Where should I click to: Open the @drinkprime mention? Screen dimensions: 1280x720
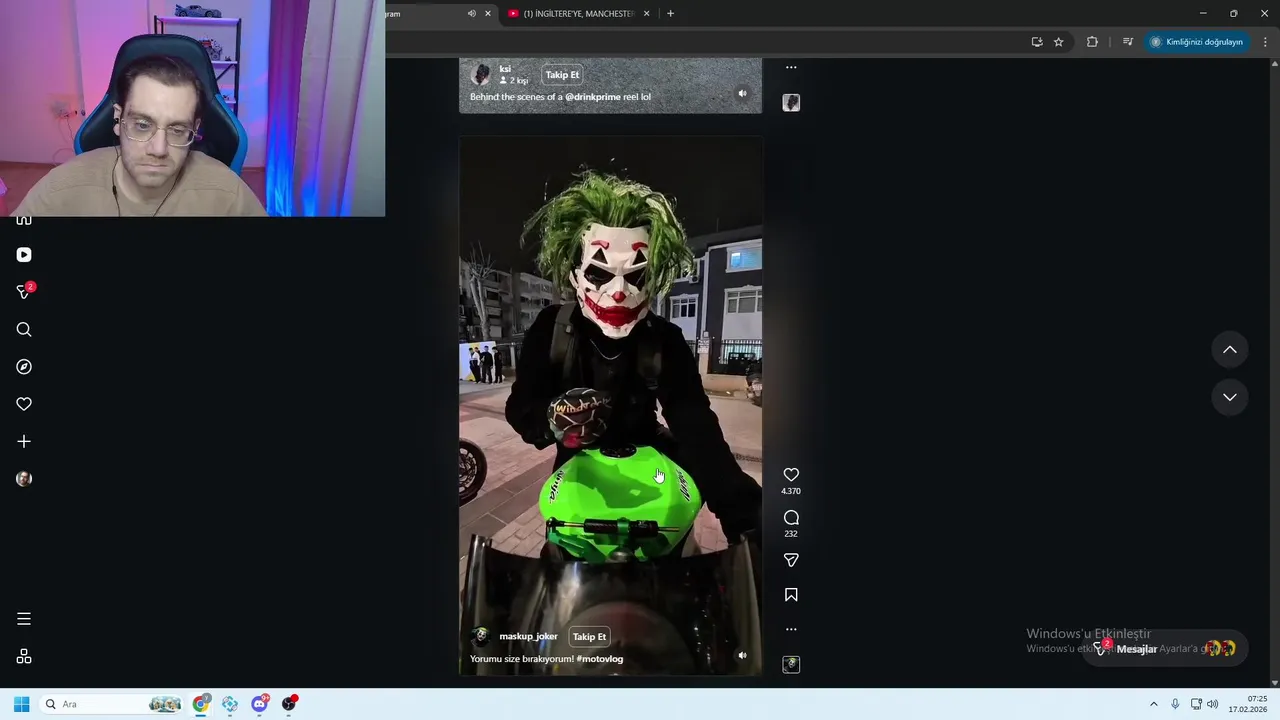click(x=593, y=97)
